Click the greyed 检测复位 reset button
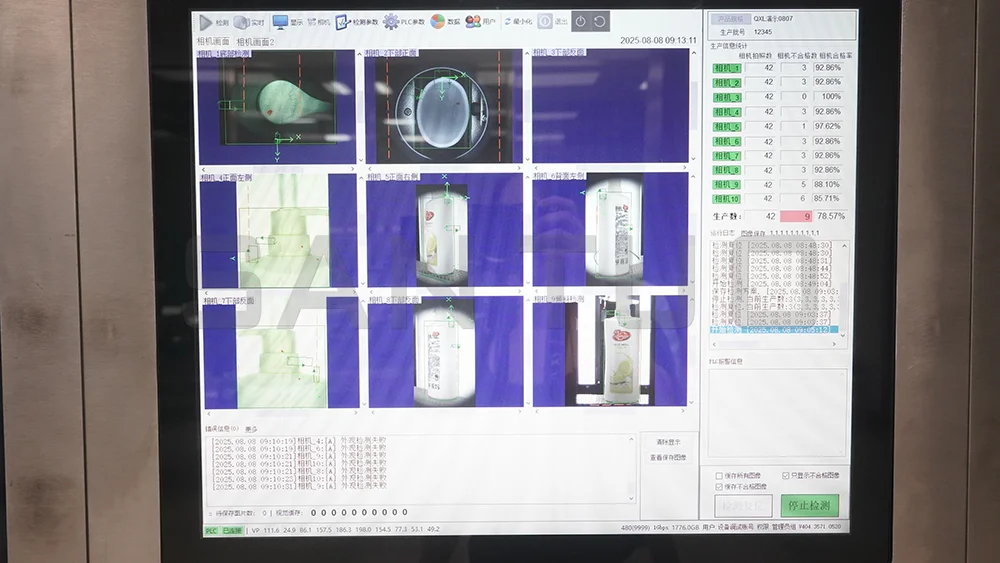 click(744, 506)
